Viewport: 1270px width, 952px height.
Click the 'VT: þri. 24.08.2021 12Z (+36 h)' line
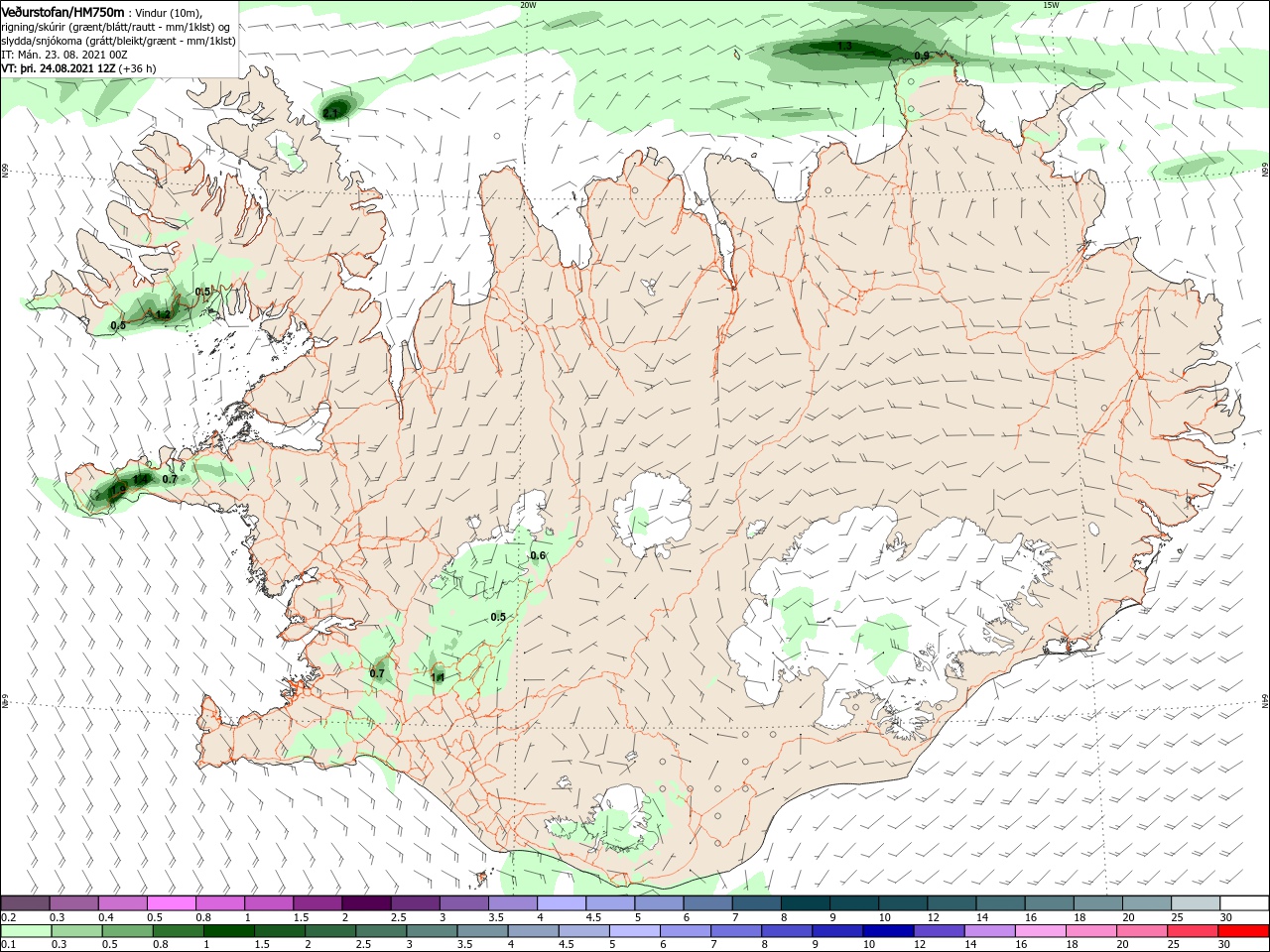pyautogui.click(x=78, y=68)
